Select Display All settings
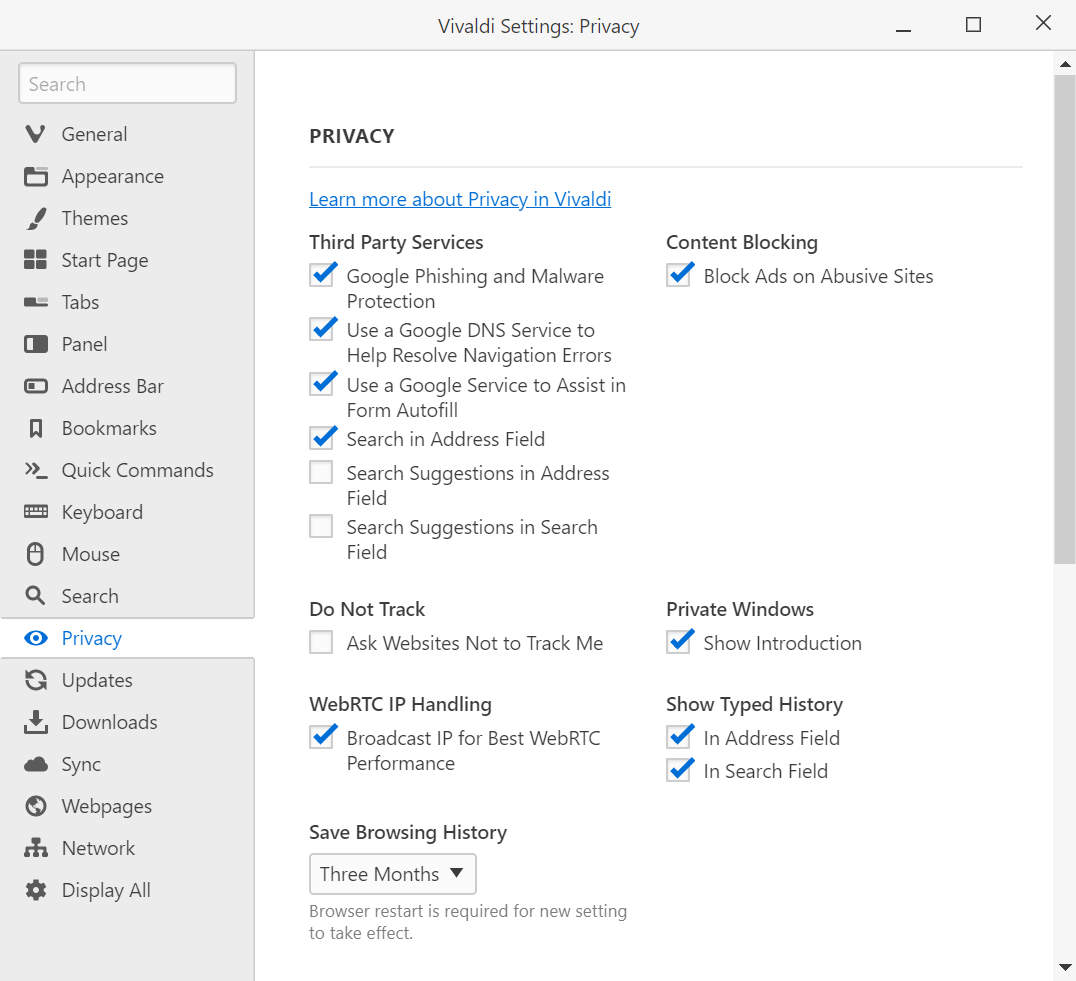The image size is (1076, 981). tap(128, 890)
